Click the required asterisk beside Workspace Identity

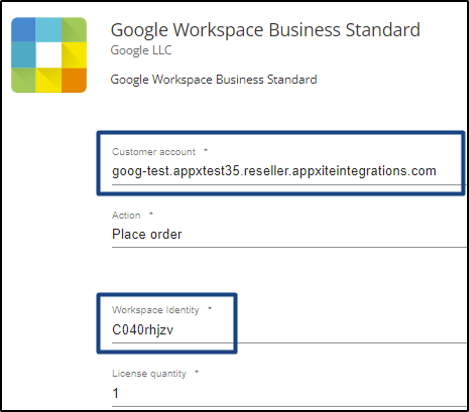click(210, 309)
